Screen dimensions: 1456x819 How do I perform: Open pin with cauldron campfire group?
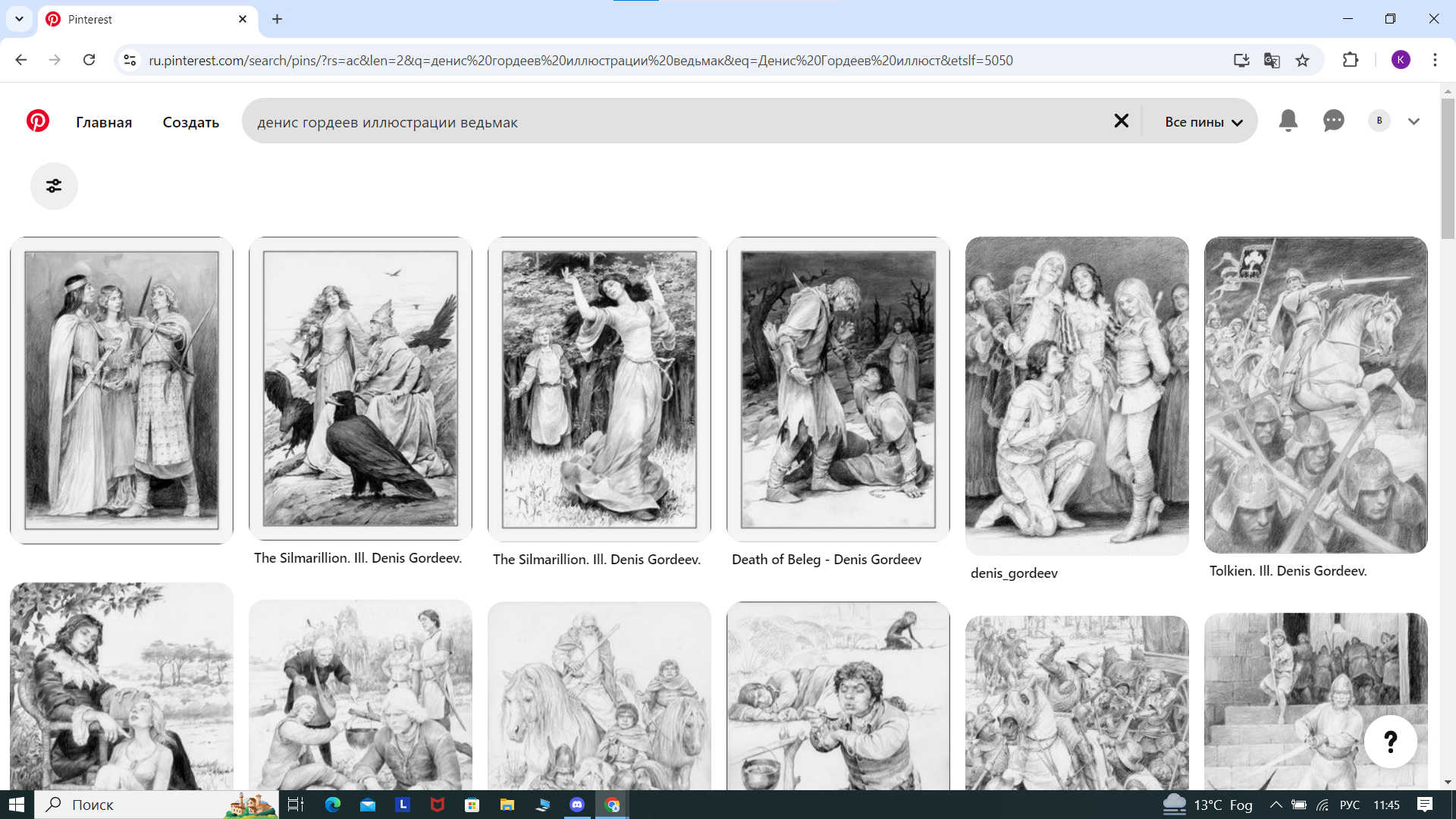pos(360,695)
